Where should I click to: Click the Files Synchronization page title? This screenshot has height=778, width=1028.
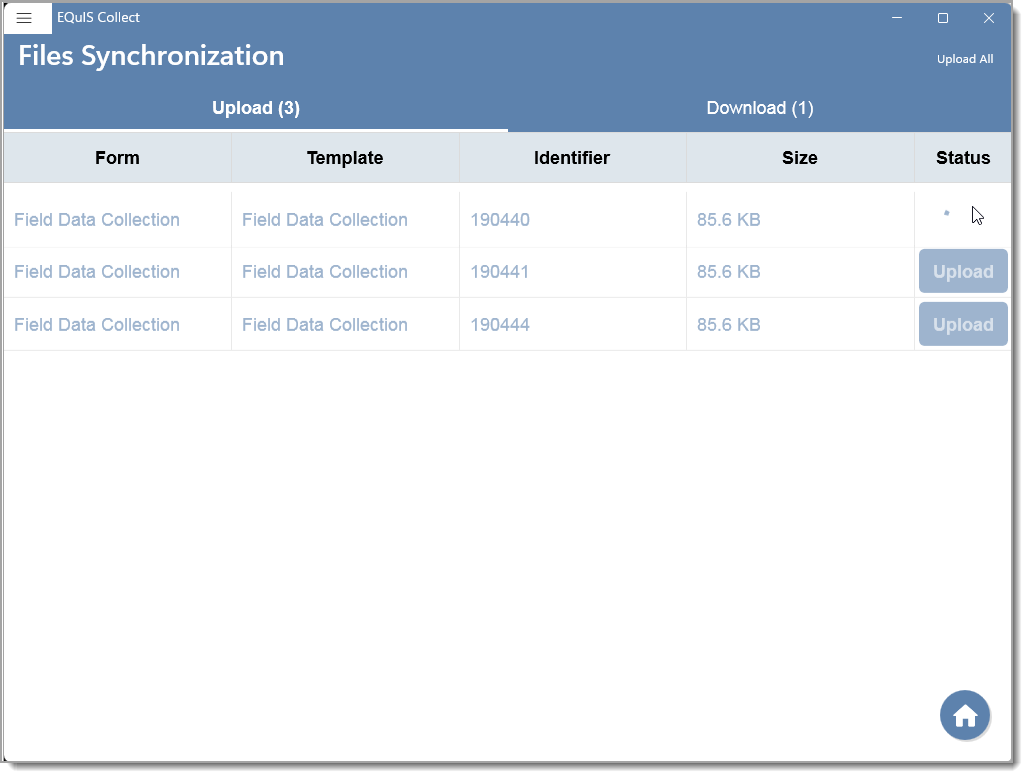[x=151, y=56]
